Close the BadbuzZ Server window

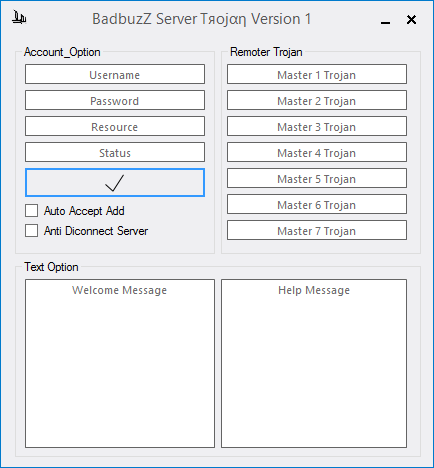(411, 20)
